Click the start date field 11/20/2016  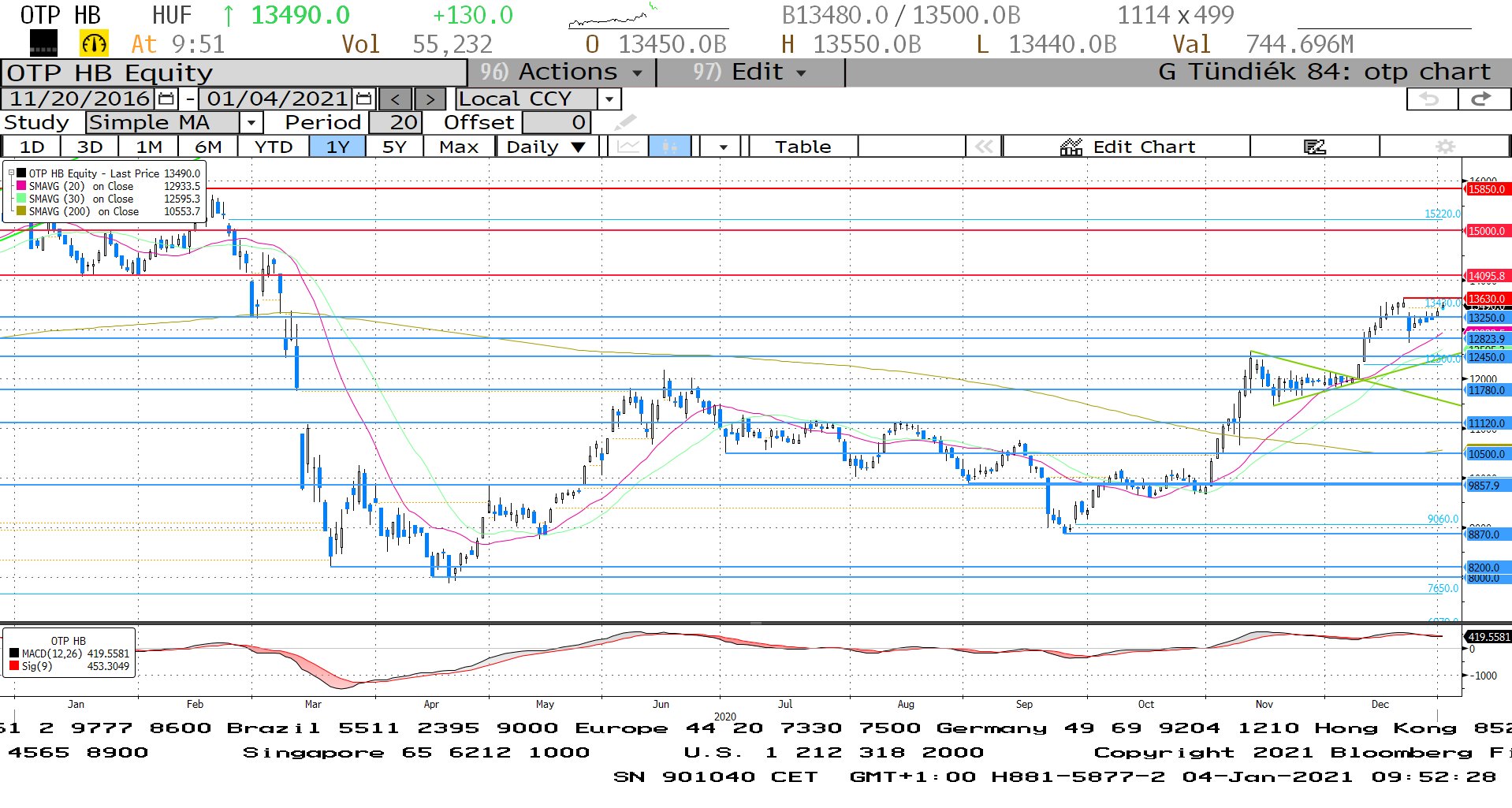78,99
